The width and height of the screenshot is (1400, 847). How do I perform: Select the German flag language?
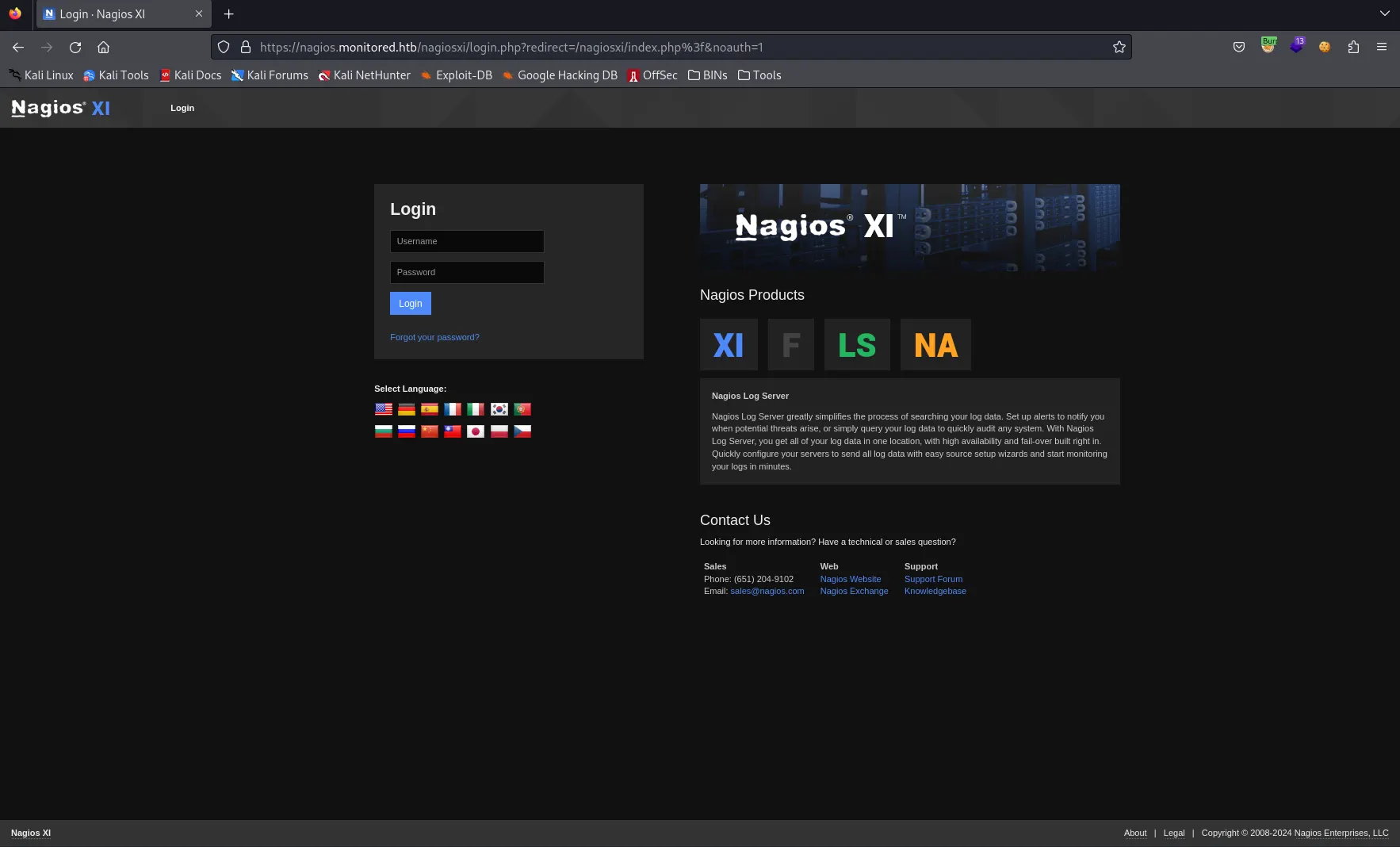pyautogui.click(x=407, y=409)
